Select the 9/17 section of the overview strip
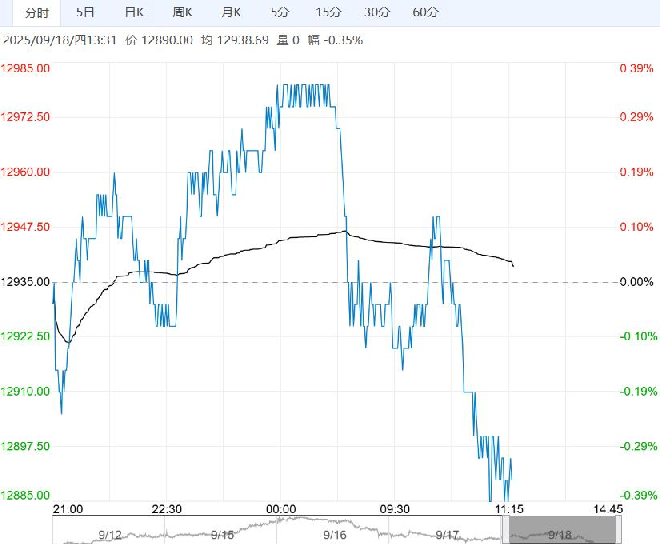The height and width of the screenshot is (547, 660). [445, 530]
